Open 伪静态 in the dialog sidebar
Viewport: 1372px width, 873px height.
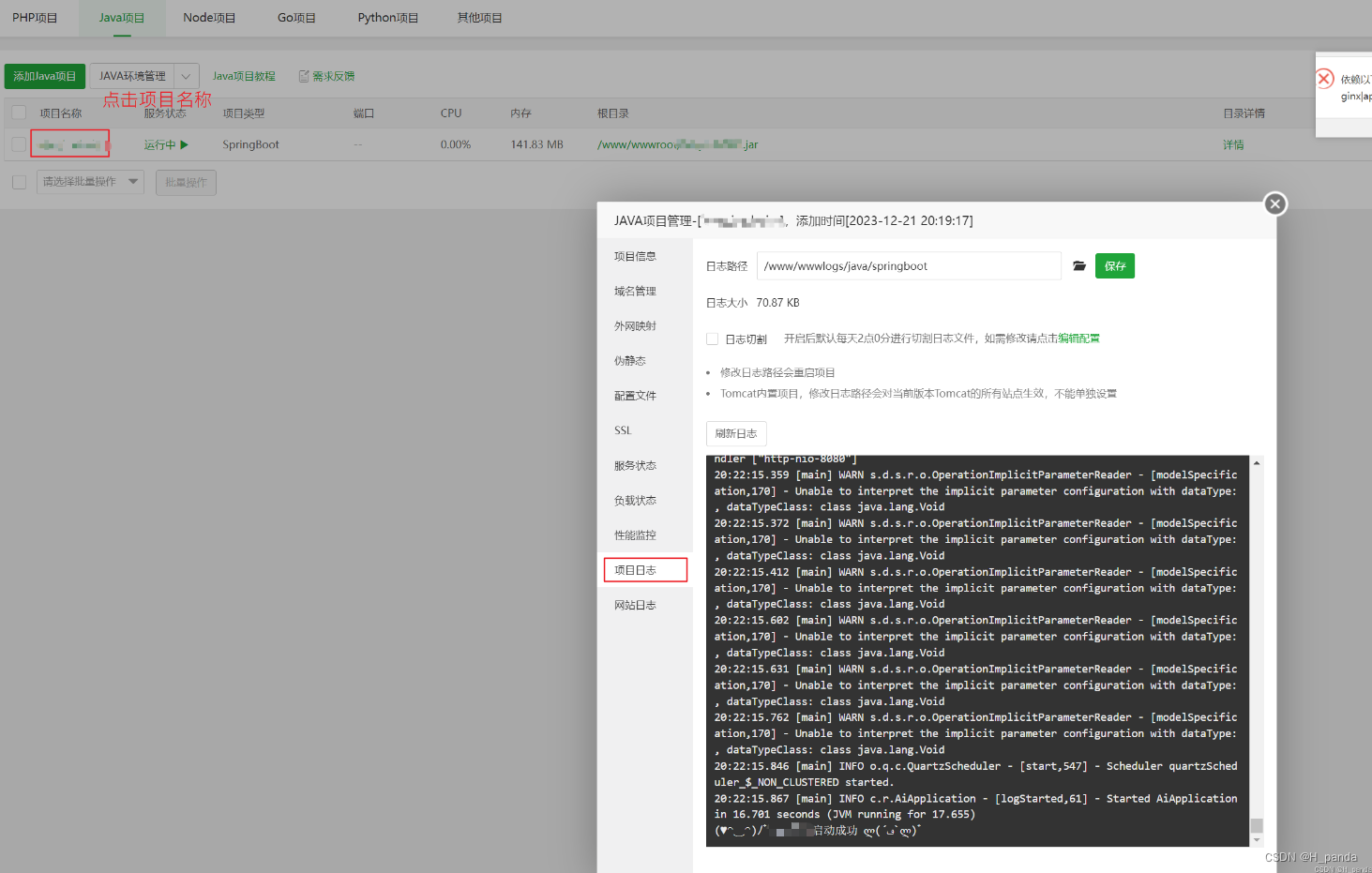(x=630, y=361)
